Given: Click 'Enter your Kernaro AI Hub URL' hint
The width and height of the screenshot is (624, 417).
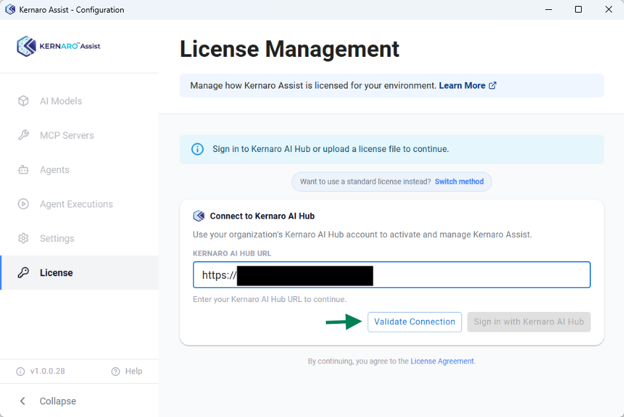Looking at the screenshot, I should coord(269,299).
